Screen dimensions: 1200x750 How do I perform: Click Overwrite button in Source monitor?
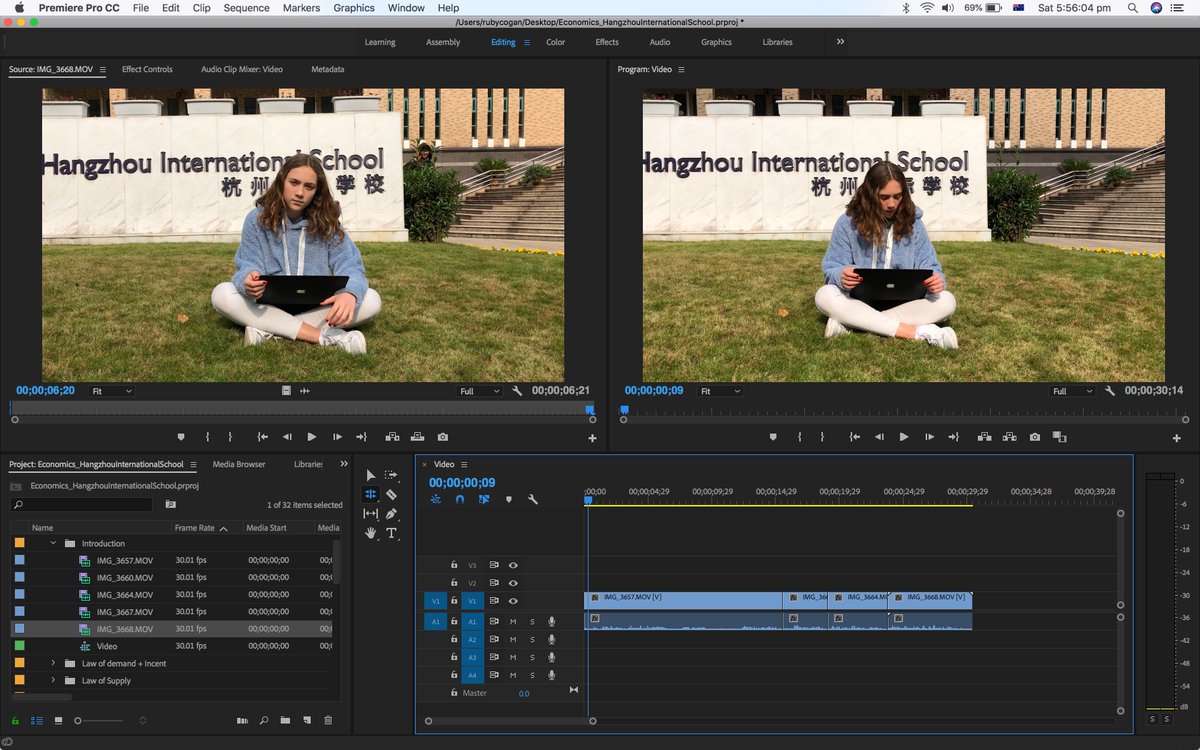[417, 437]
